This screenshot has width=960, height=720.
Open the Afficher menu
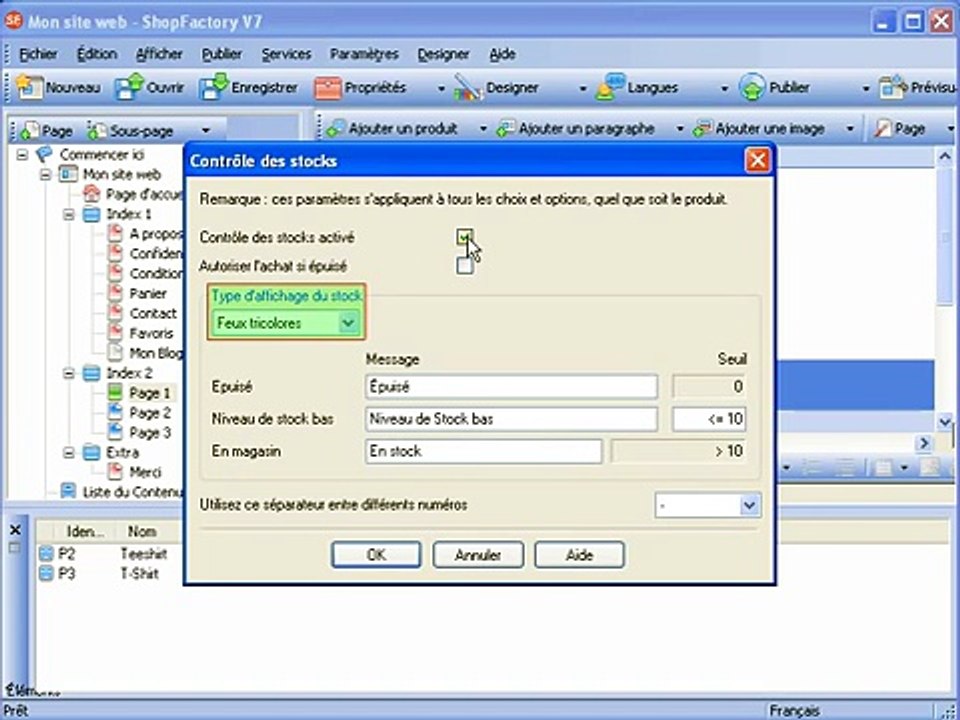point(159,54)
